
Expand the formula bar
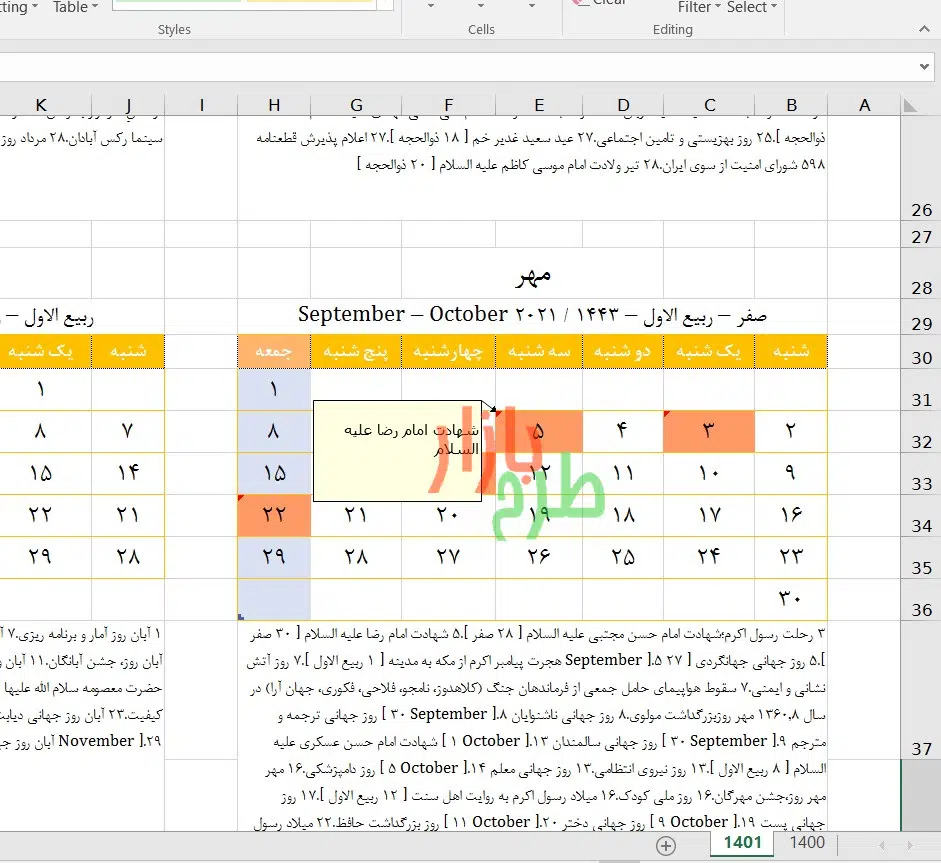pyautogui.click(x=924, y=66)
